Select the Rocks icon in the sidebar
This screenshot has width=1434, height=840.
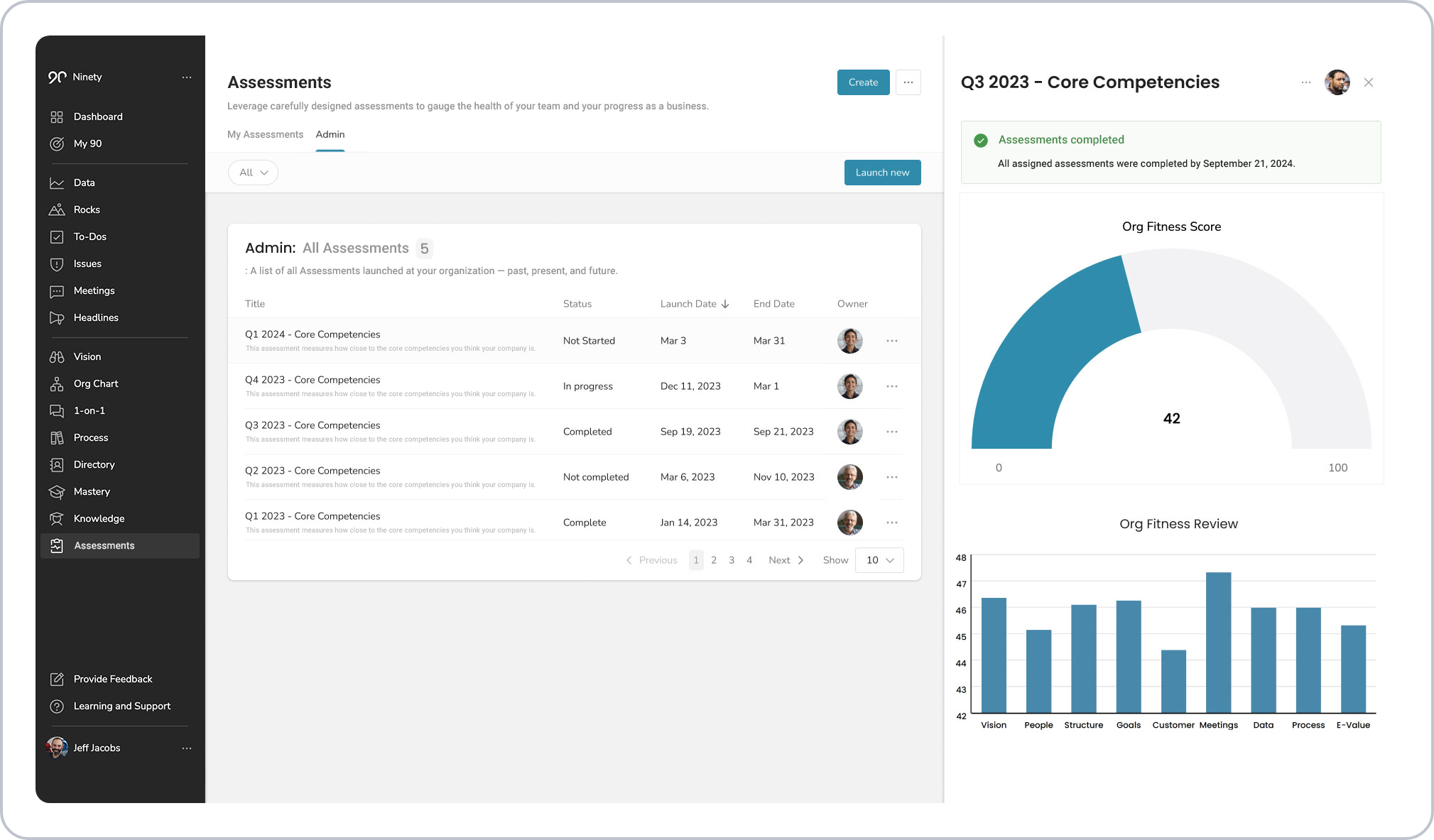point(58,209)
